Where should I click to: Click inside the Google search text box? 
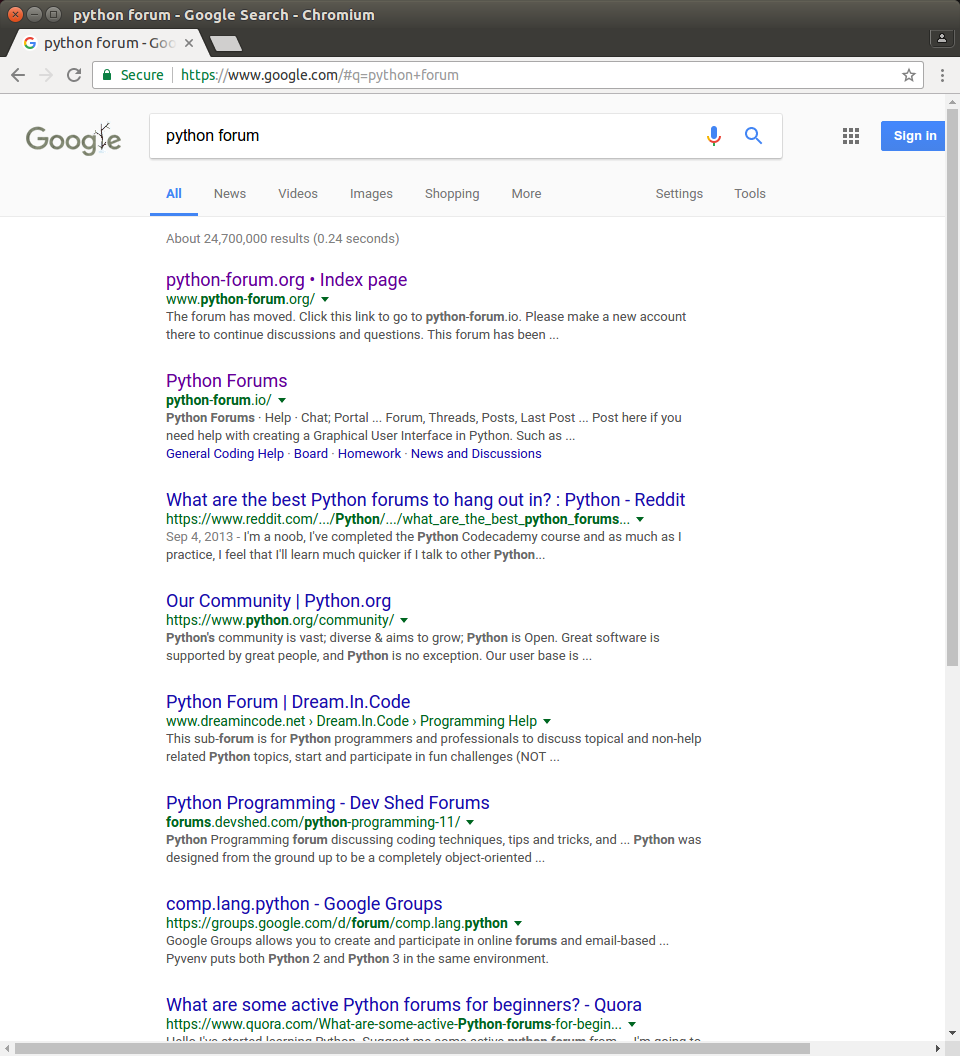pyautogui.click(x=420, y=136)
